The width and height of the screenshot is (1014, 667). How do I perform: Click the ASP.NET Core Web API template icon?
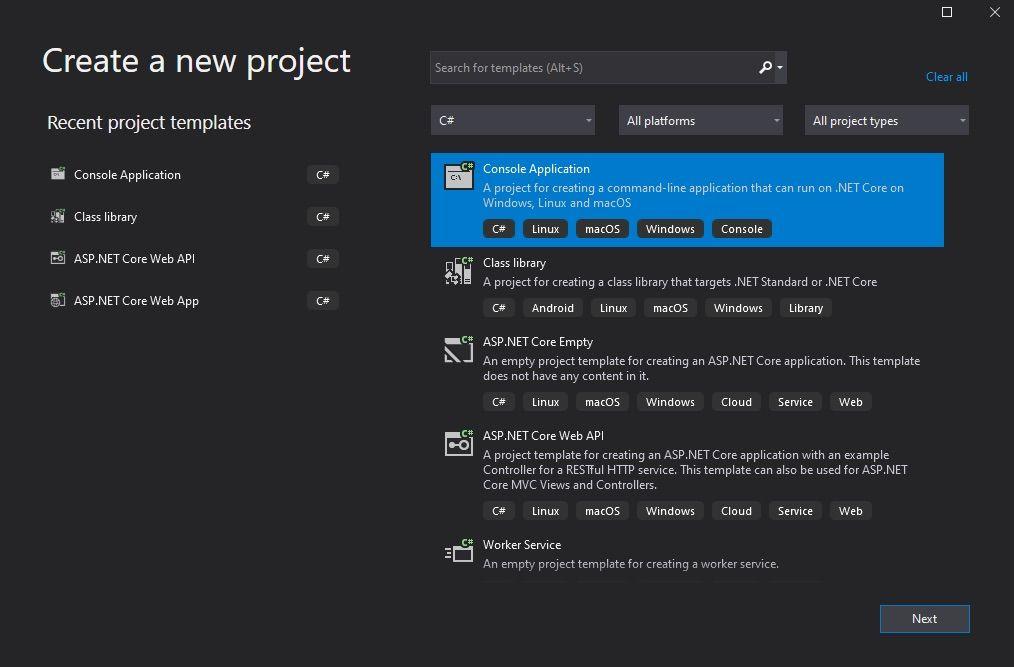tap(458, 443)
